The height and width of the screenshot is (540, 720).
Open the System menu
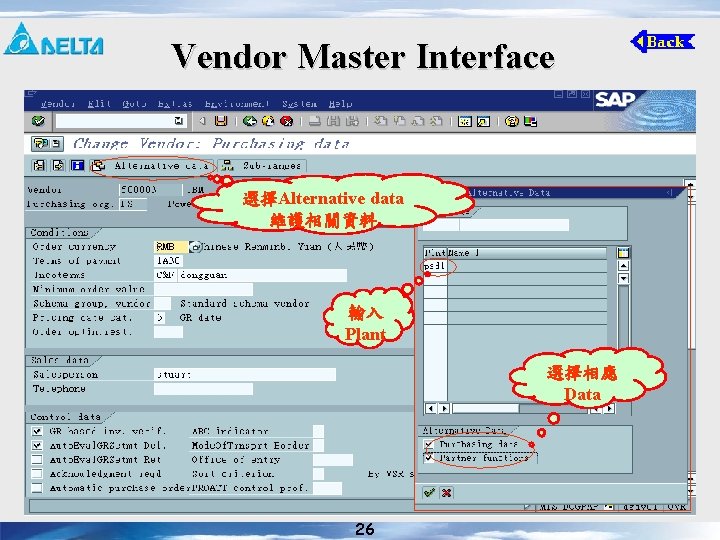click(x=299, y=104)
